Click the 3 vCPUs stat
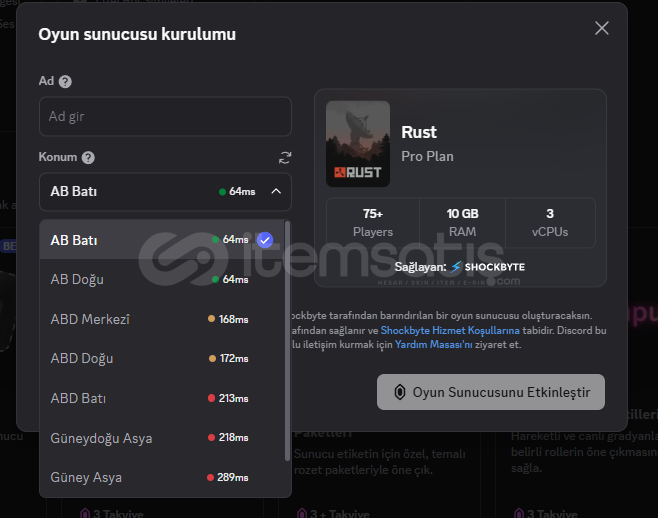The image size is (658, 518). pyautogui.click(x=550, y=222)
